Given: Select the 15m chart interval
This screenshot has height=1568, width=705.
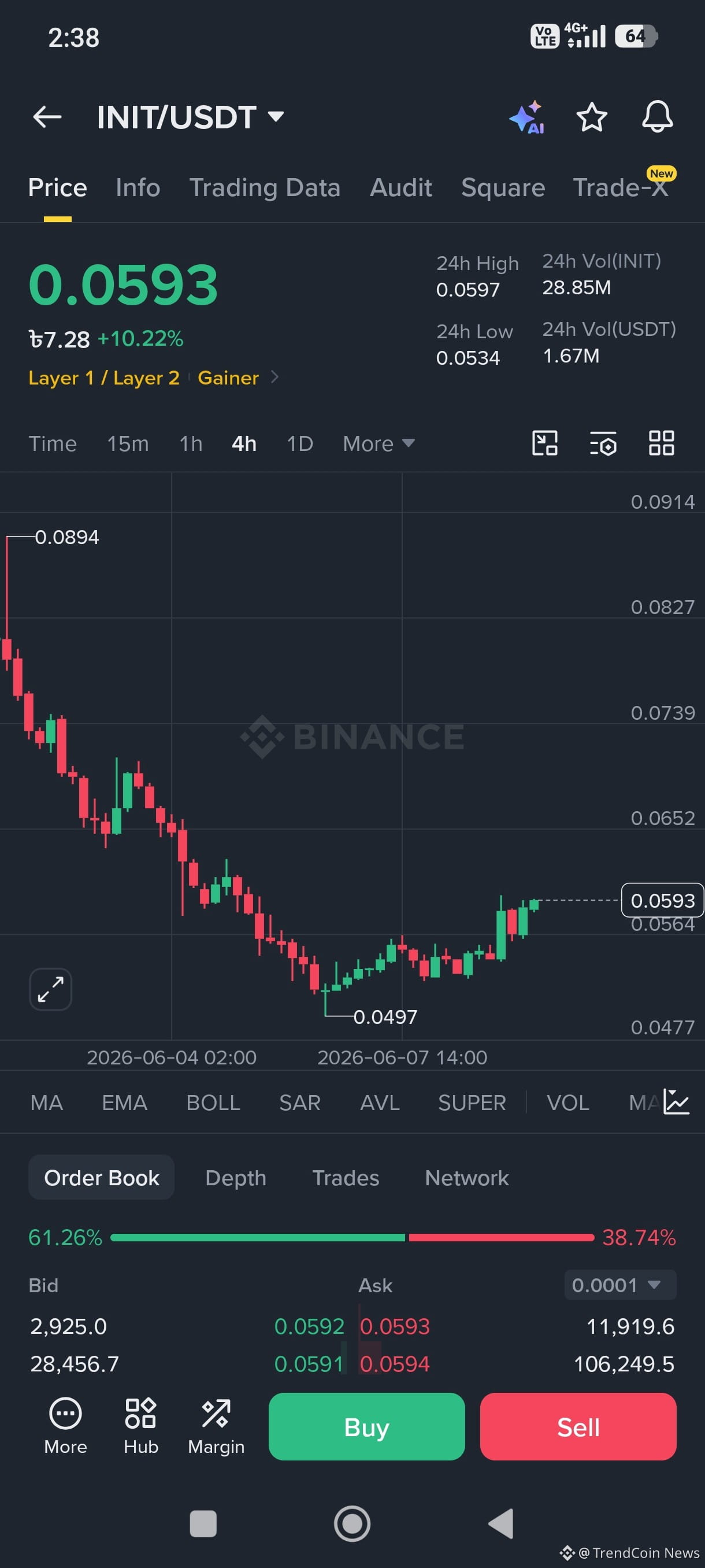Looking at the screenshot, I should point(128,443).
